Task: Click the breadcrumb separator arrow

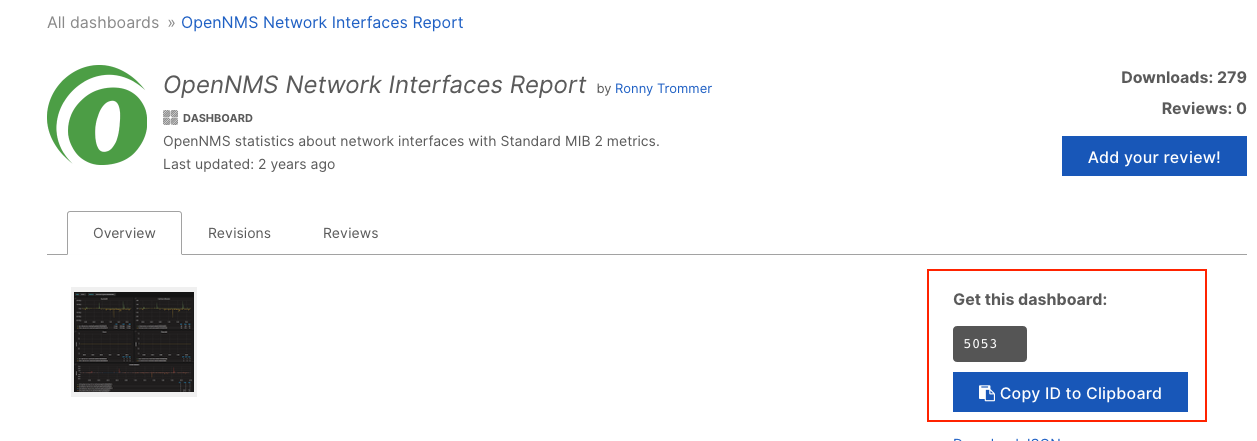Action: pos(171,22)
